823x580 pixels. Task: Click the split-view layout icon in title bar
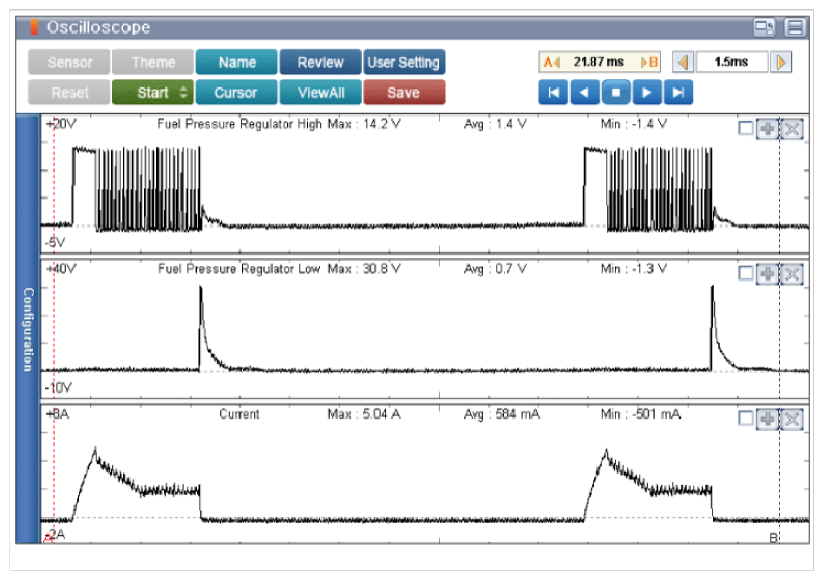[795, 27]
